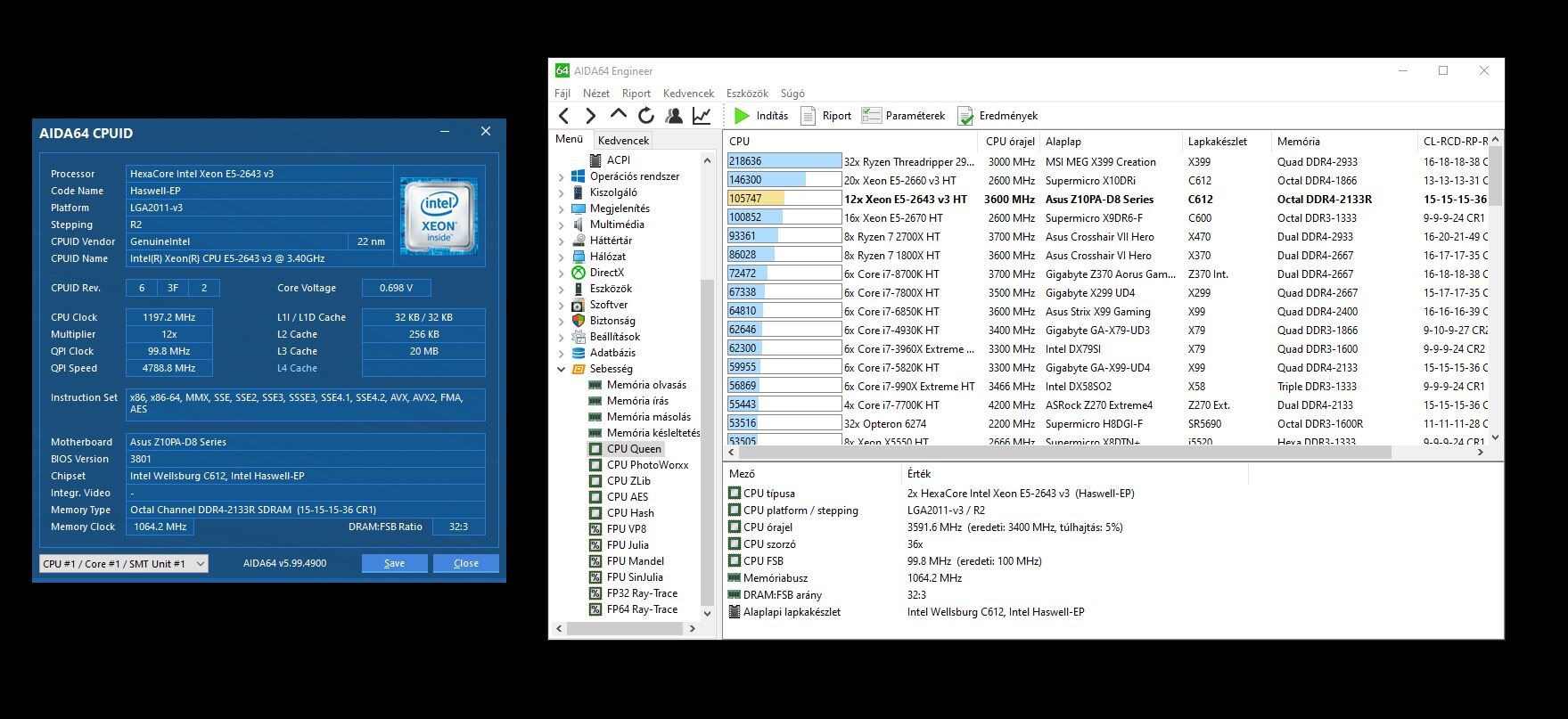Select the Szoftver software icon
Viewport: 1568px width, 719px height.
(579, 305)
